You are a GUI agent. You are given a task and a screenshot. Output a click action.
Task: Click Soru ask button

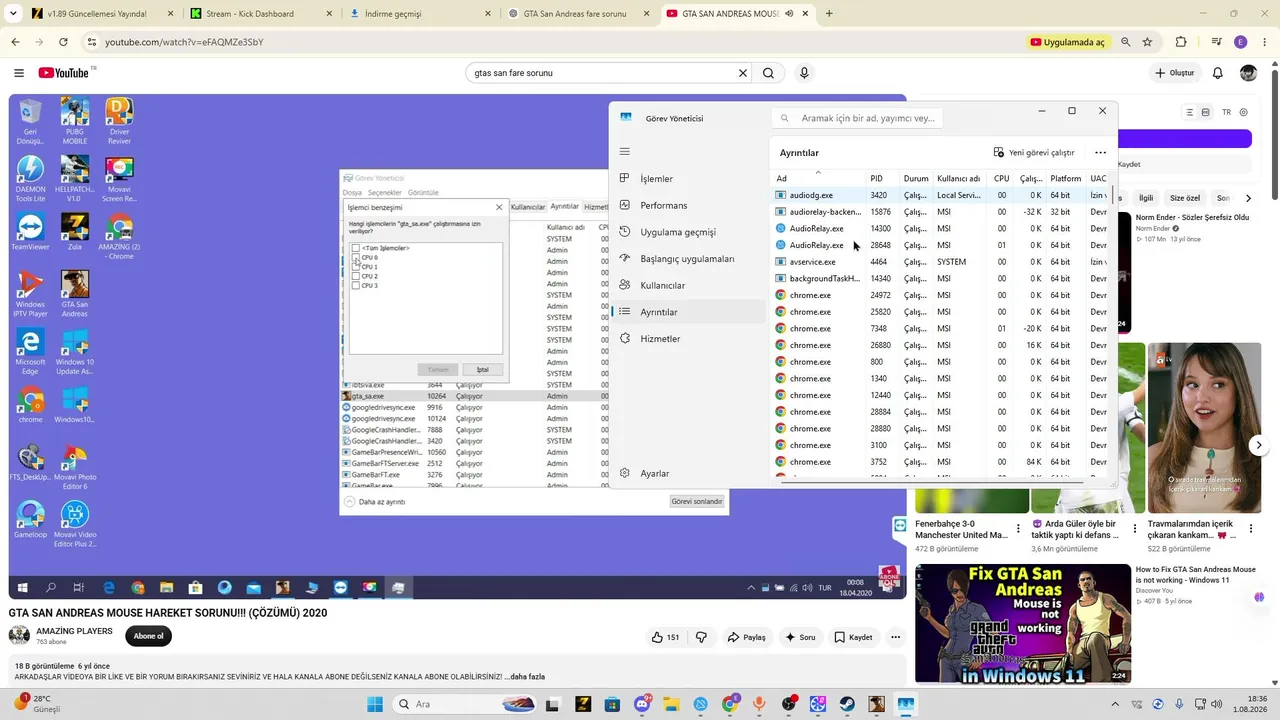point(801,637)
